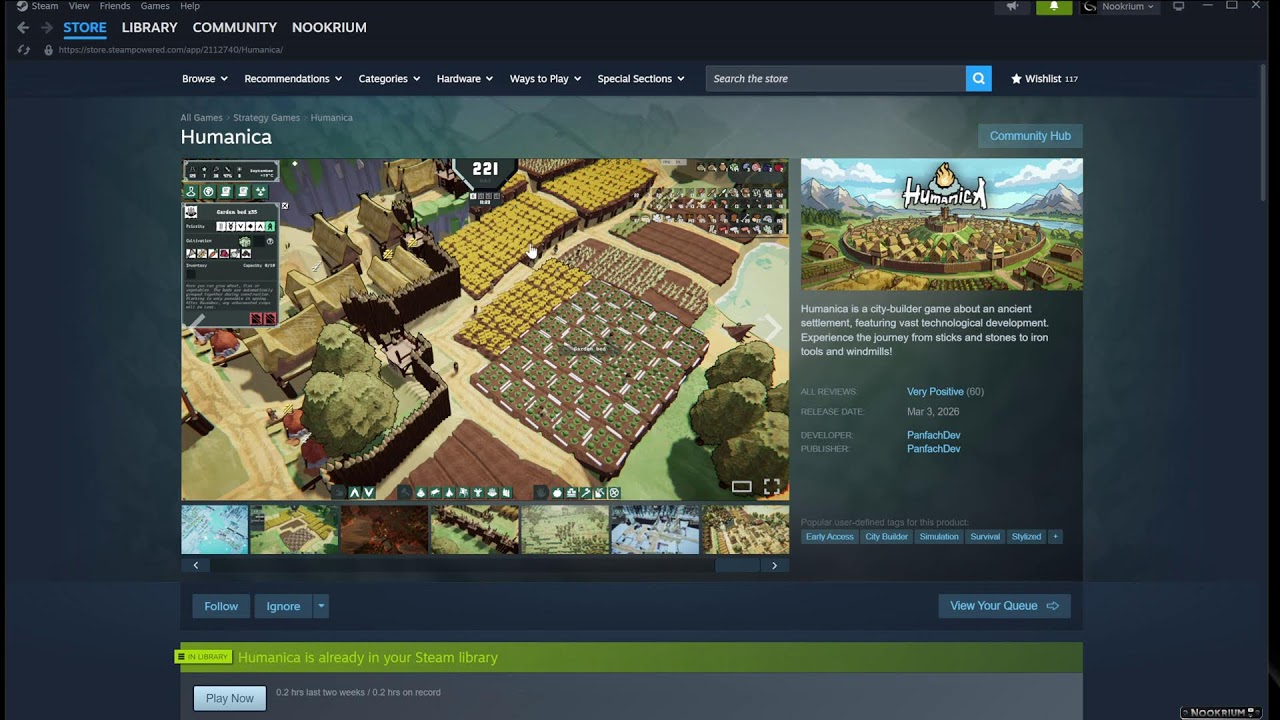The width and height of the screenshot is (1280, 720).
Task: Click the plus button to add tags
Action: (1055, 537)
